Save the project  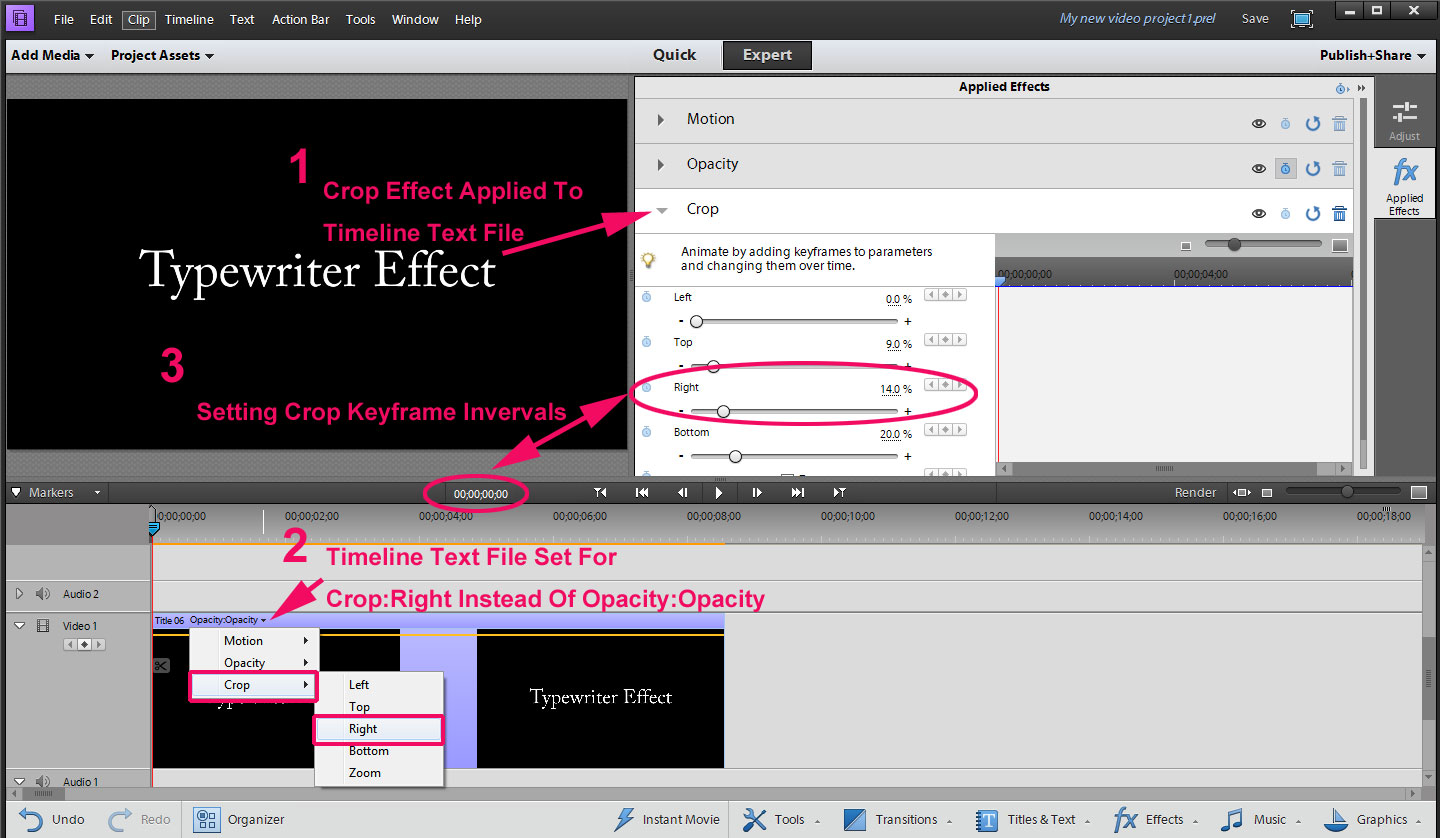1255,19
